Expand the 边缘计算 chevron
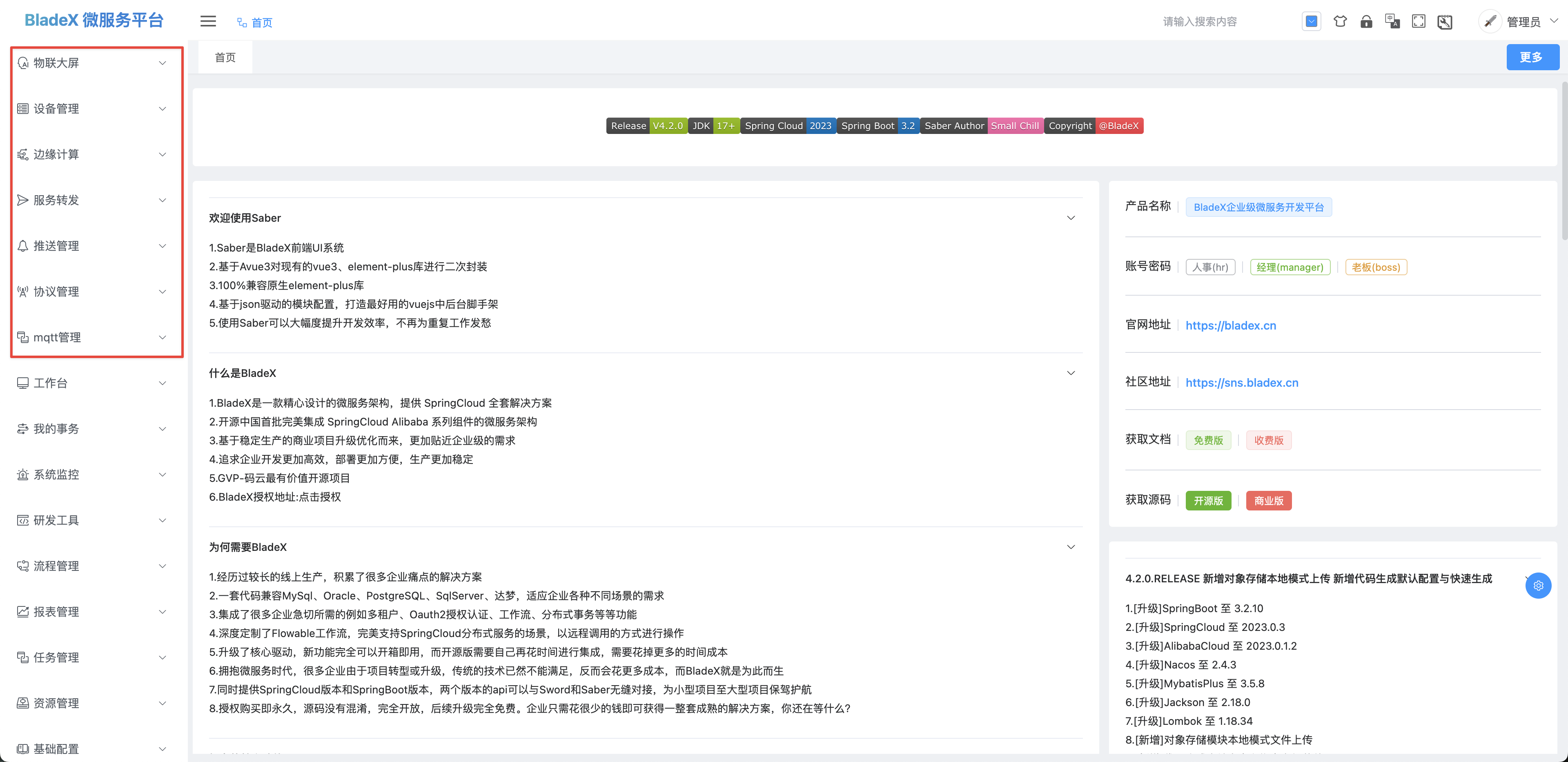This screenshot has height=762, width=1568. [163, 154]
